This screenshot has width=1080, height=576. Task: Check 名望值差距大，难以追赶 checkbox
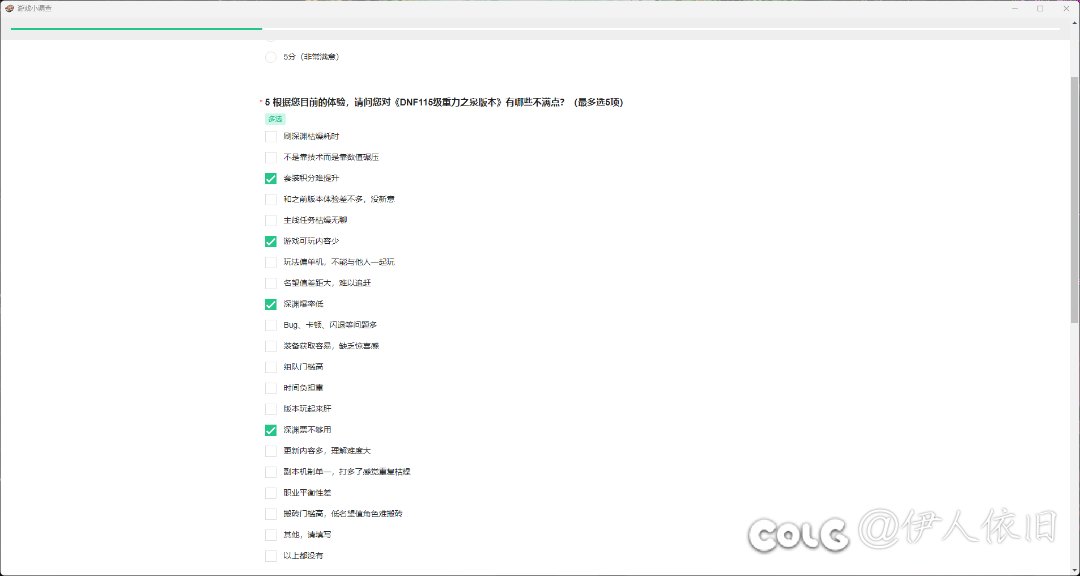point(271,283)
